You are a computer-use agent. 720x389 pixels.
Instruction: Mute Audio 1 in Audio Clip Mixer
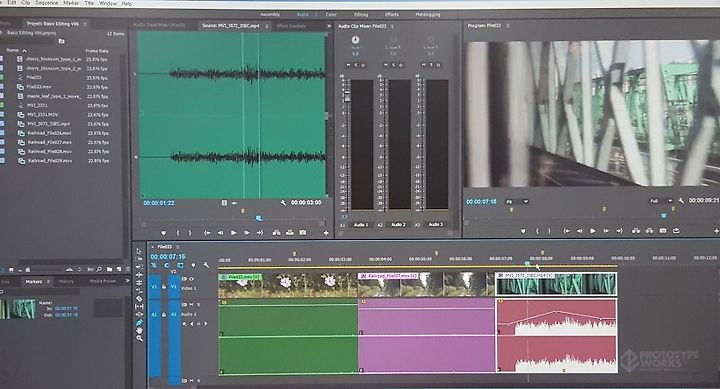click(348, 65)
